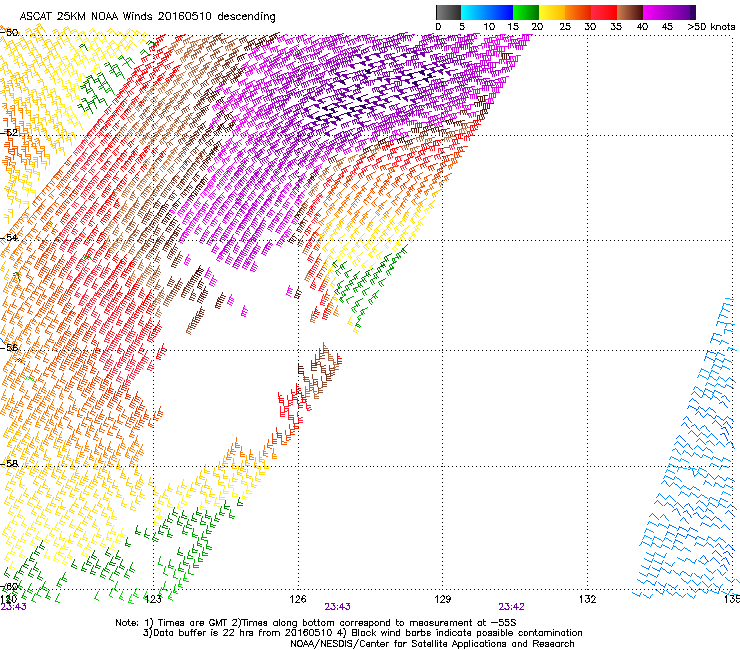Click the orange 25-30 knots legend color

[578, 12]
